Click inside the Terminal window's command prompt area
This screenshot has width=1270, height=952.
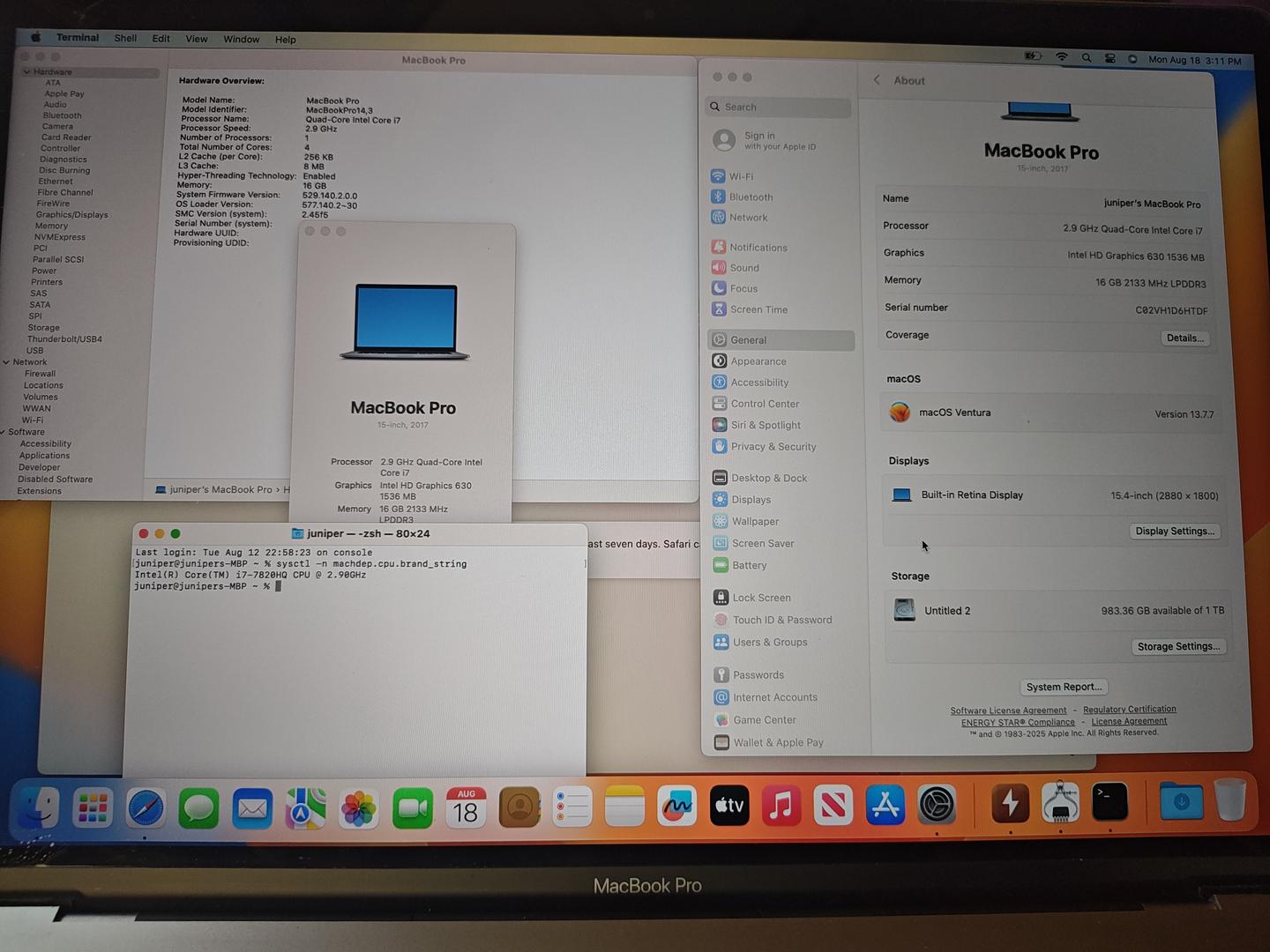[355, 663]
